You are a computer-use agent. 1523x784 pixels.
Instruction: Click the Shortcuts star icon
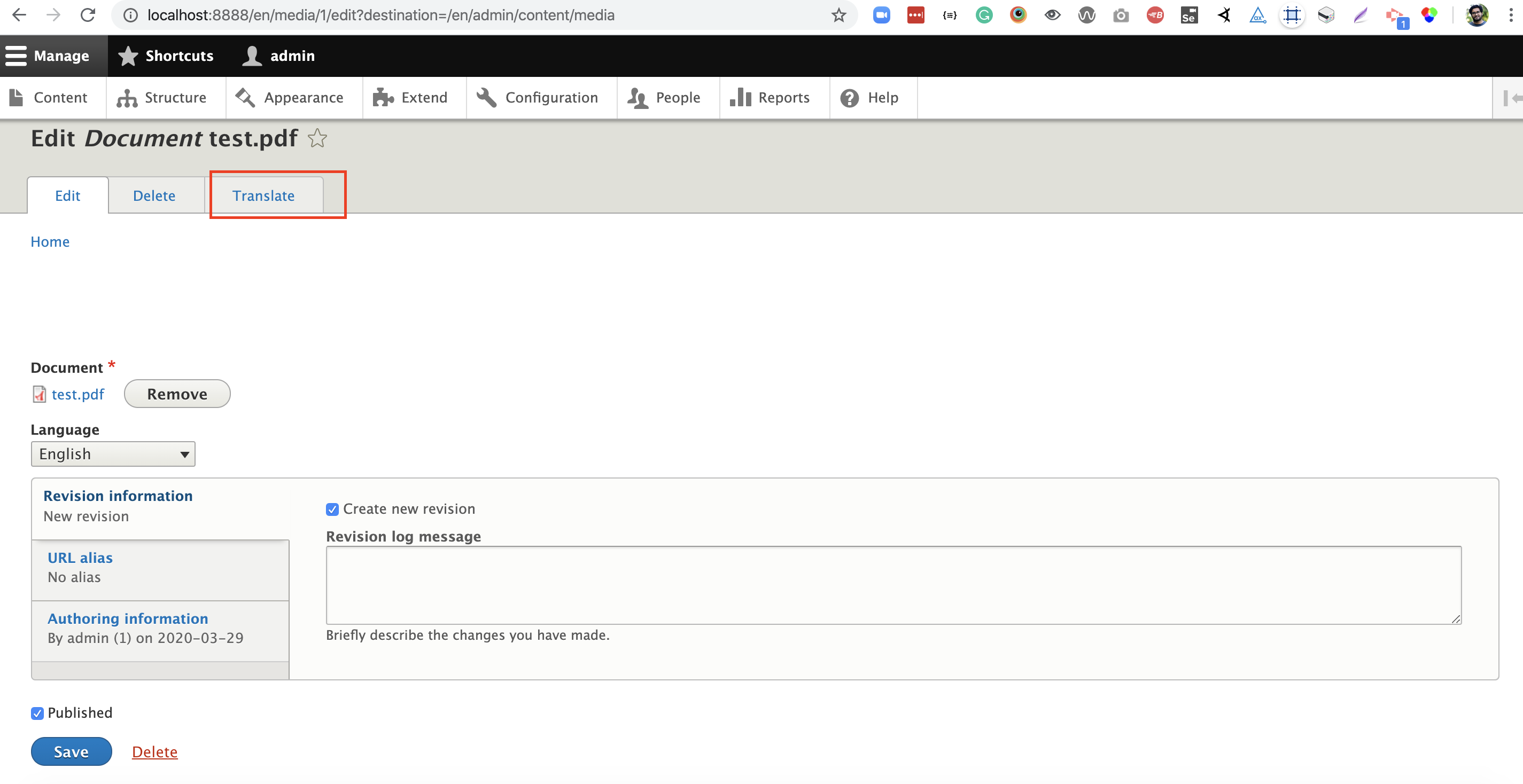(129, 55)
